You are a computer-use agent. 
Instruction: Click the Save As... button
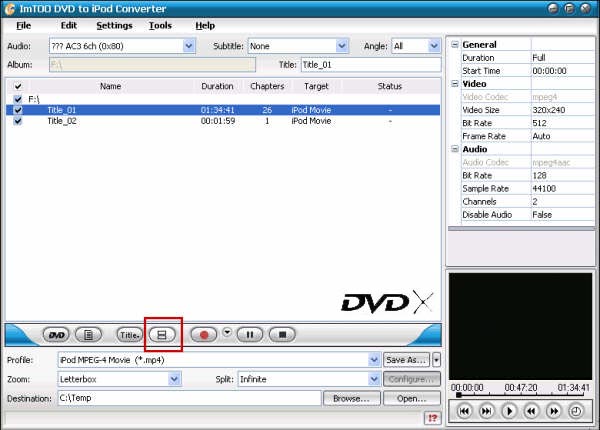pos(406,360)
